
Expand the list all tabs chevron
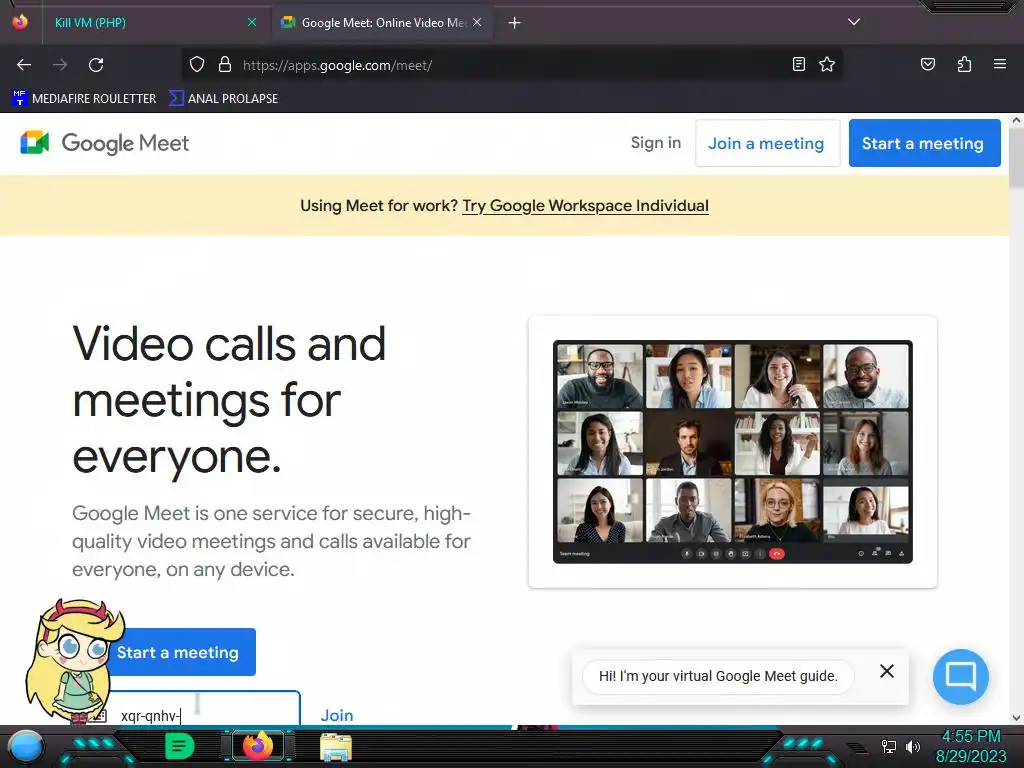click(x=854, y=22)
